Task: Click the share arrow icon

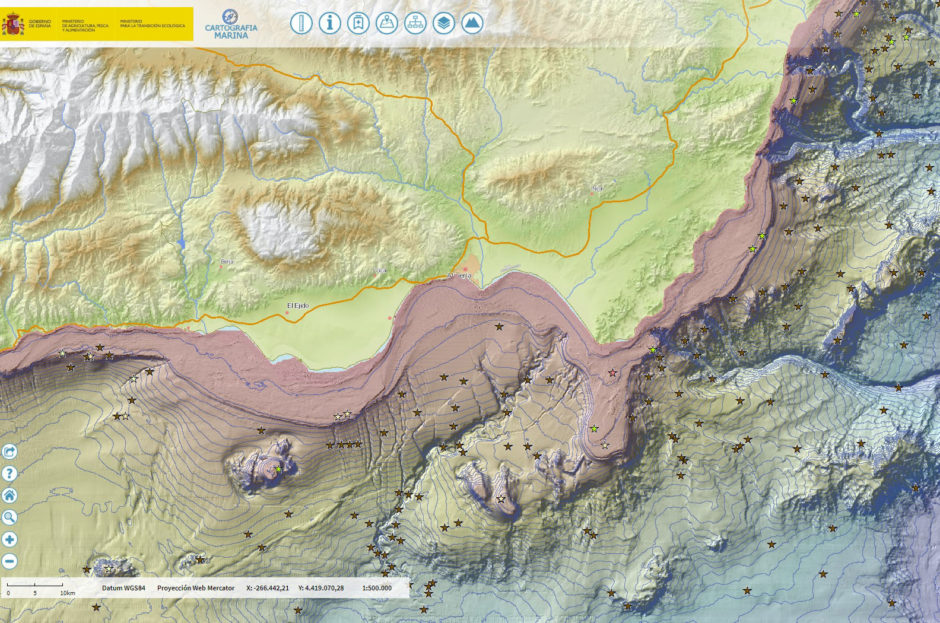Action: click(x=10, y=452)
